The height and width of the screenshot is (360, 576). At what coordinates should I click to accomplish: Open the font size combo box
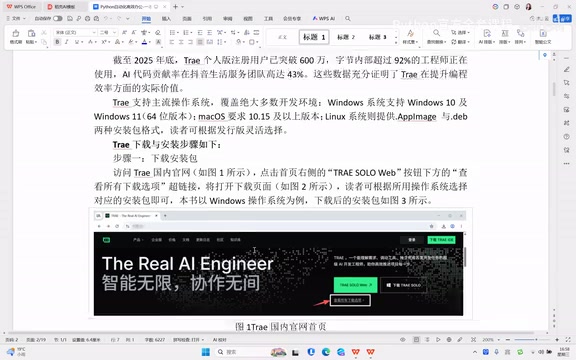108,33
